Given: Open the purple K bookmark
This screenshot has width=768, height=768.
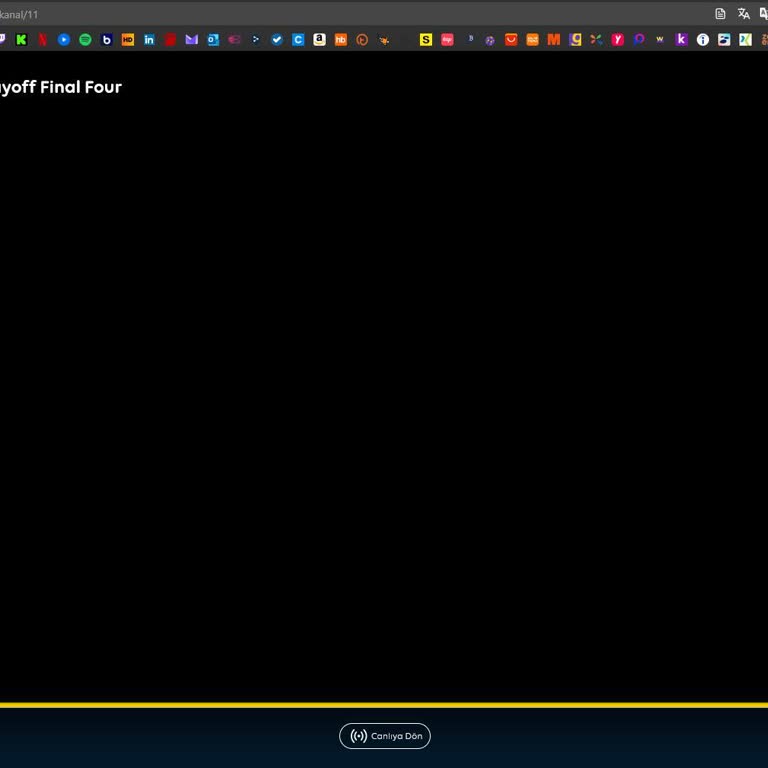Looking at the screenshot, I should [682, 40].
